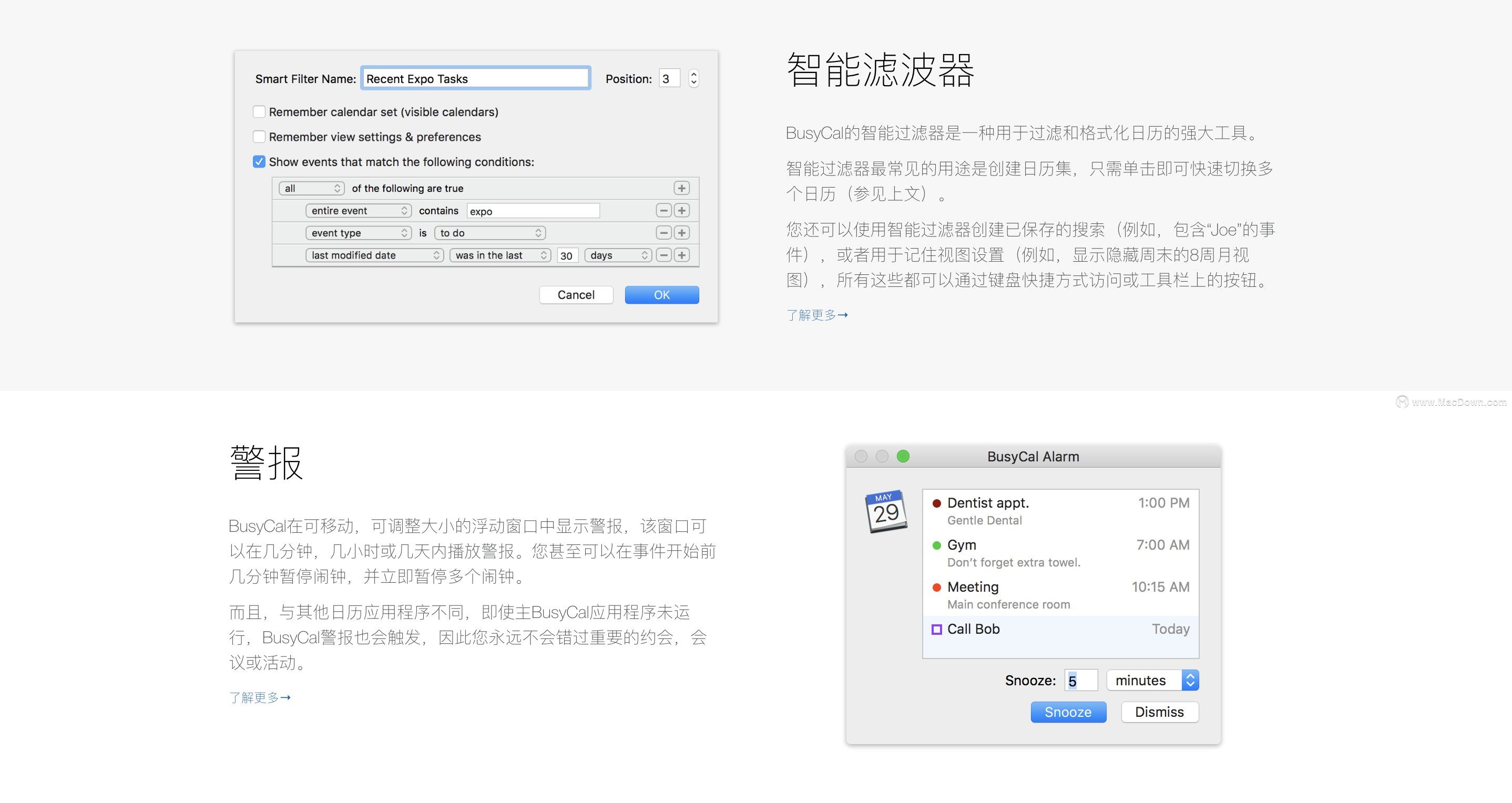This screenshot has width=1512, height=803.
Task: Add condition after 'last modified date' row
Action: (x=681, y=255)
